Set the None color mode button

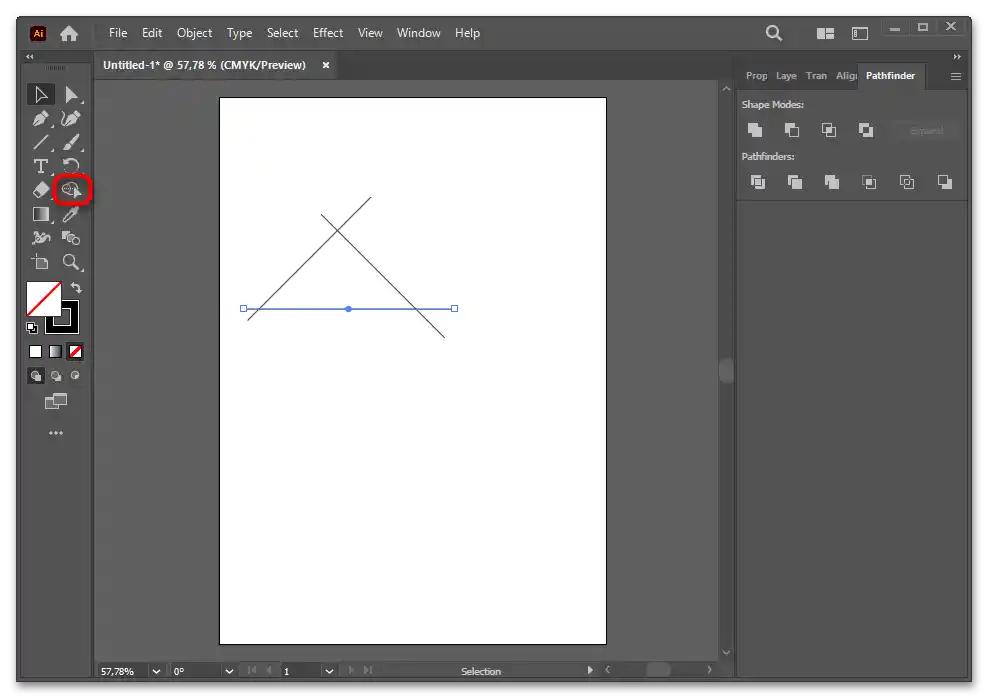(75, 351)
